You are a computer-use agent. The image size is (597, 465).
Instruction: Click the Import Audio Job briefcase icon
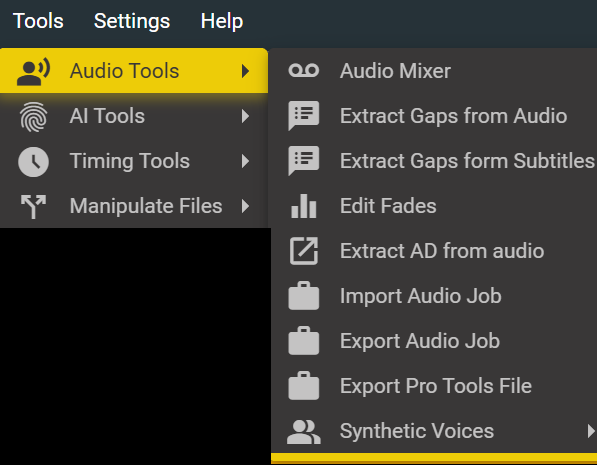click(303, 296)
